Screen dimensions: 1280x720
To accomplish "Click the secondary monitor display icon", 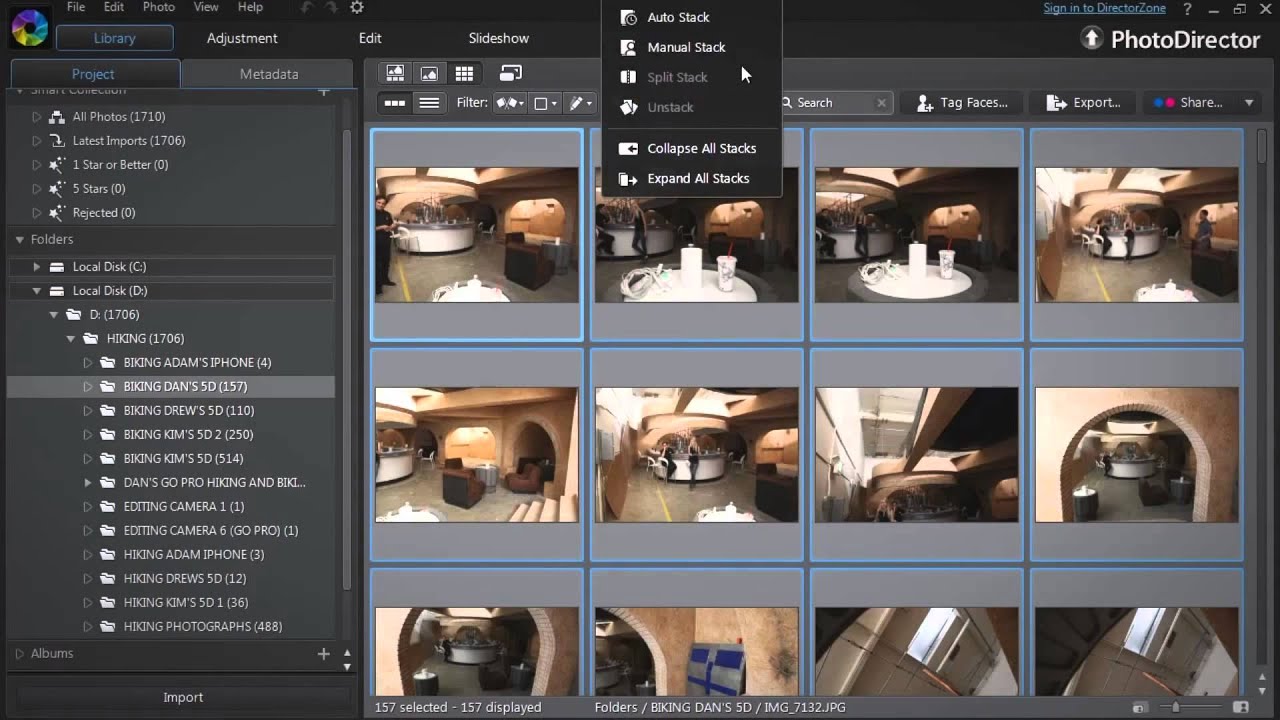I will click(x=511, y=73).
